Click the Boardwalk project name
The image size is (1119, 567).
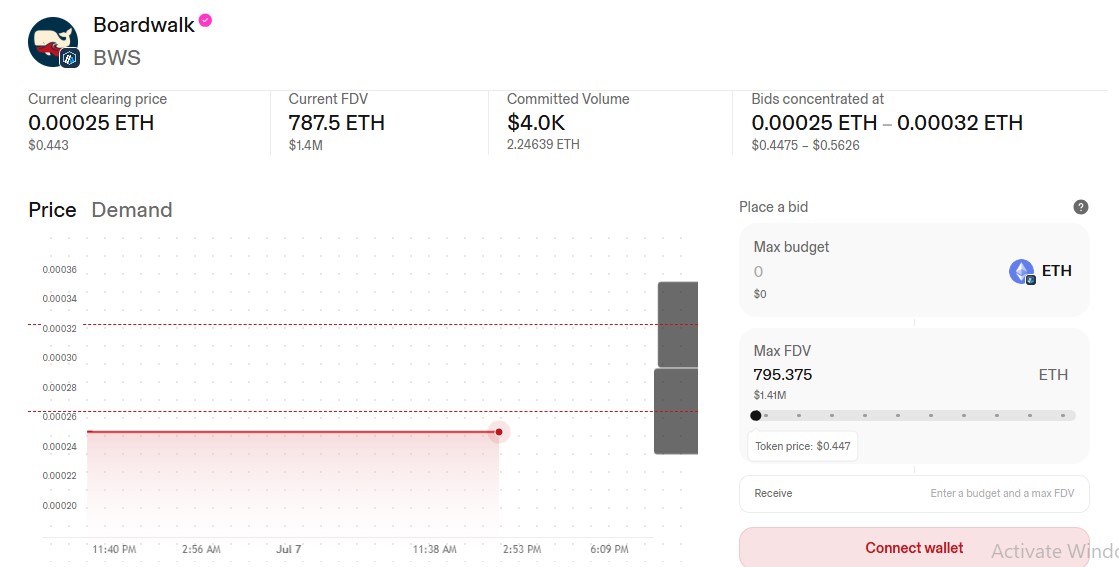coord(144,25)
